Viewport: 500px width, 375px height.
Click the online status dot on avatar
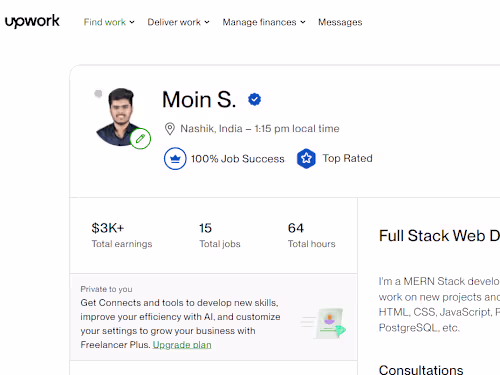98,94
